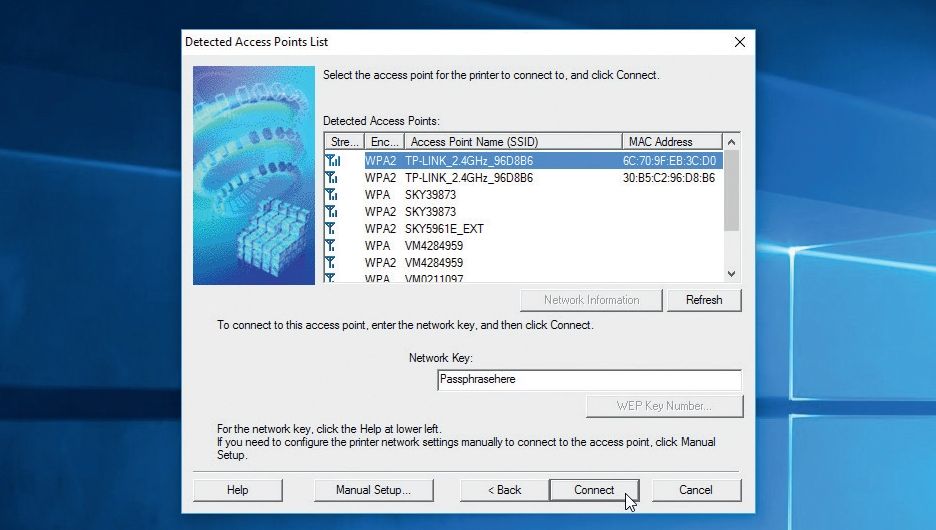Click signal strength icon for WPA VM4284959
The image size is (936, 530).
330,246
